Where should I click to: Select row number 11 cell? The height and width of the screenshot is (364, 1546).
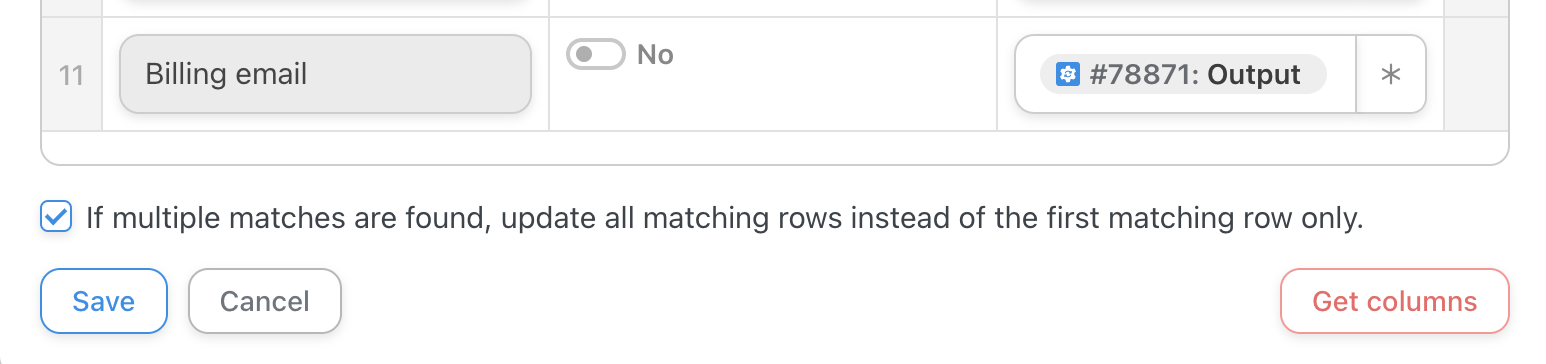pos(71,74)
